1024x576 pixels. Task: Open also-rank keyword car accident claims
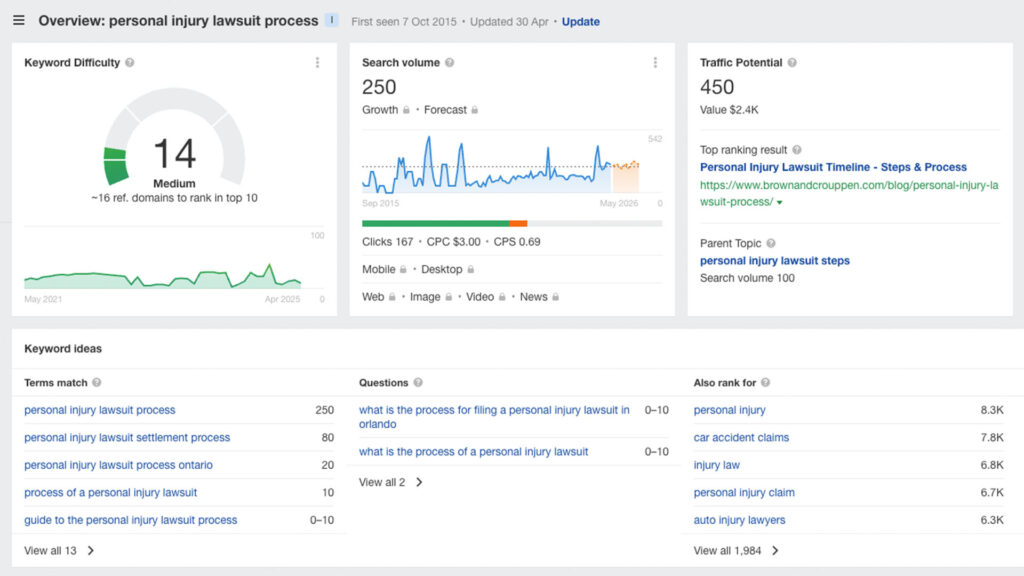pyautogui.click(x=741, y=438)
